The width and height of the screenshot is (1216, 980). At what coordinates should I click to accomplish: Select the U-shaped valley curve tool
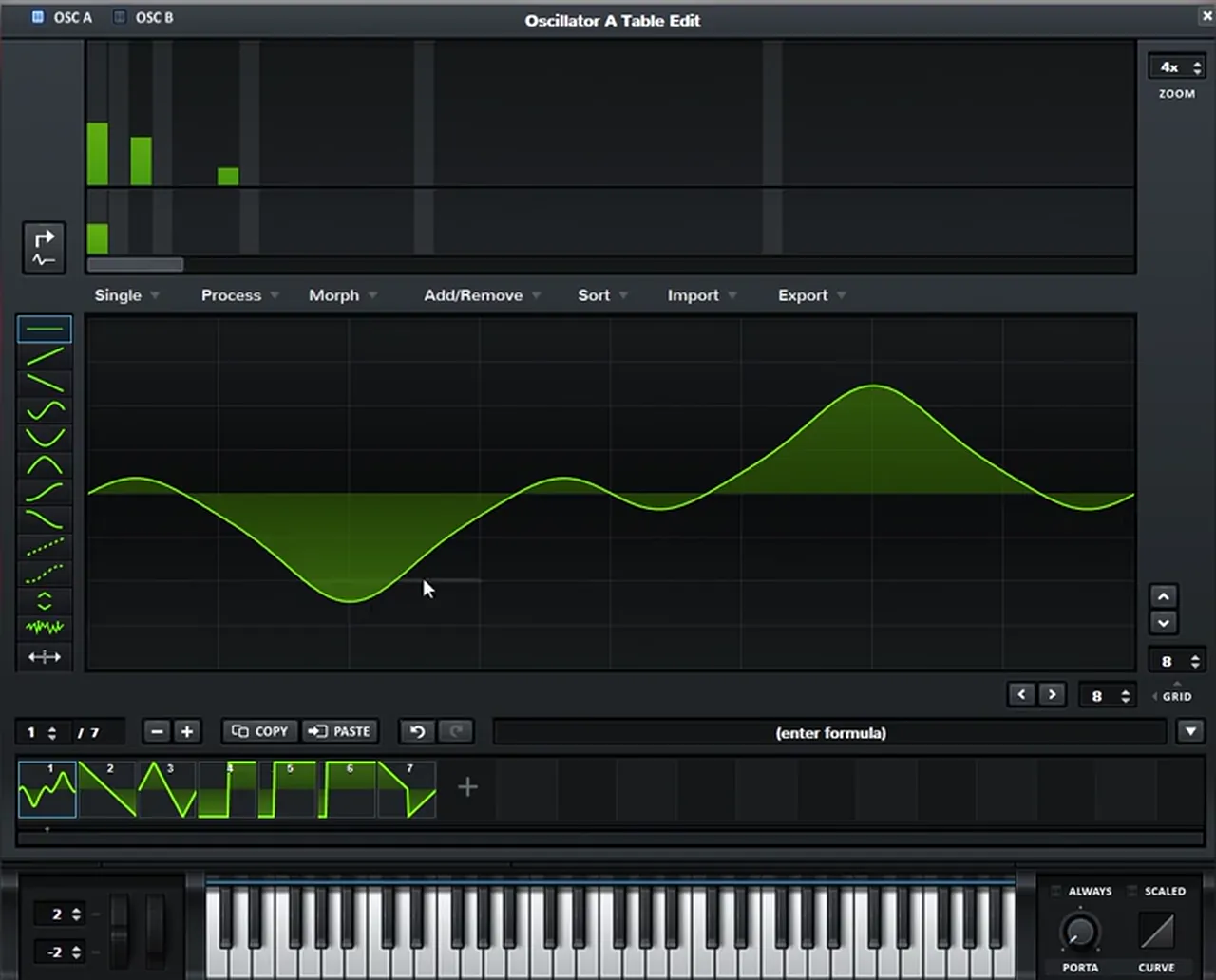pos(45,438)
